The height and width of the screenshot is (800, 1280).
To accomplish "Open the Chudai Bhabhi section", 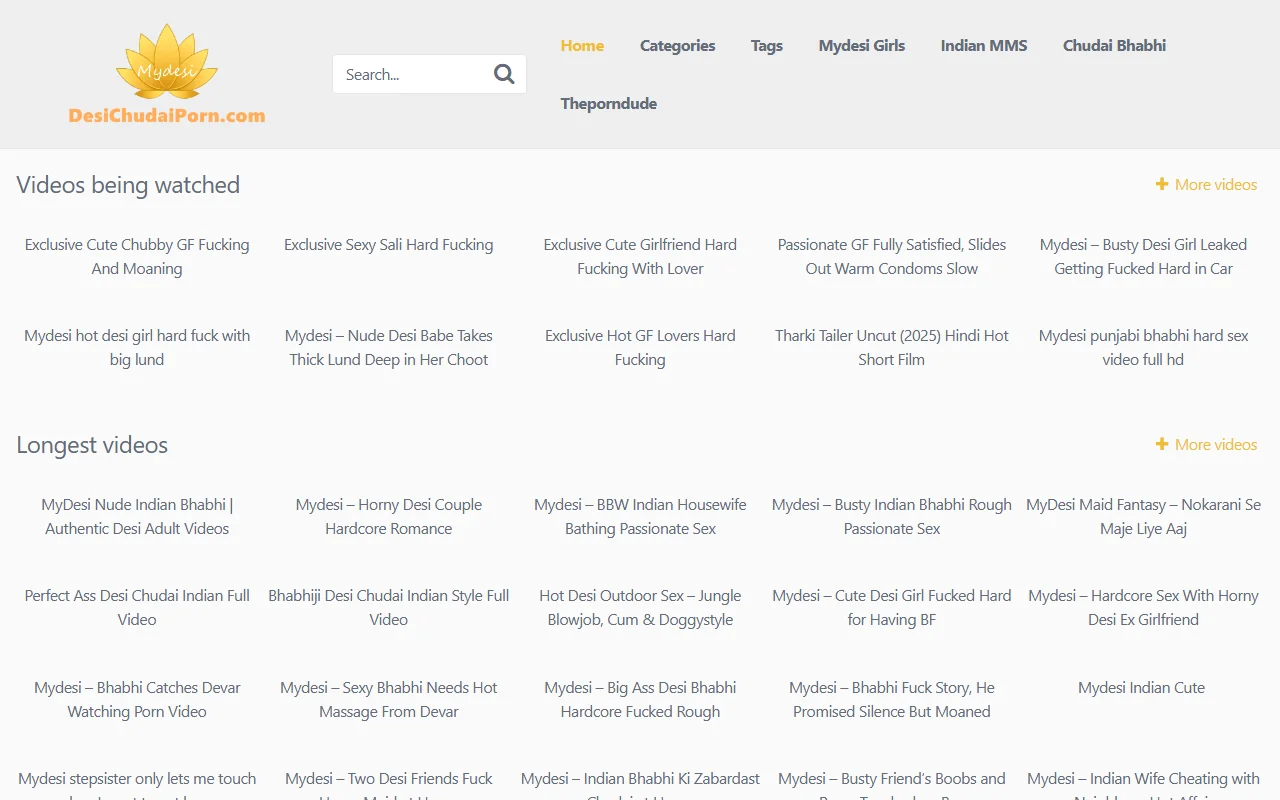I will (1114, 45).
